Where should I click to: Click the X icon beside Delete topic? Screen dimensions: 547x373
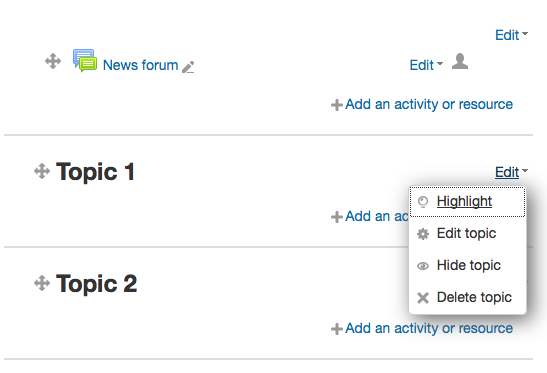tap(423, 298)
